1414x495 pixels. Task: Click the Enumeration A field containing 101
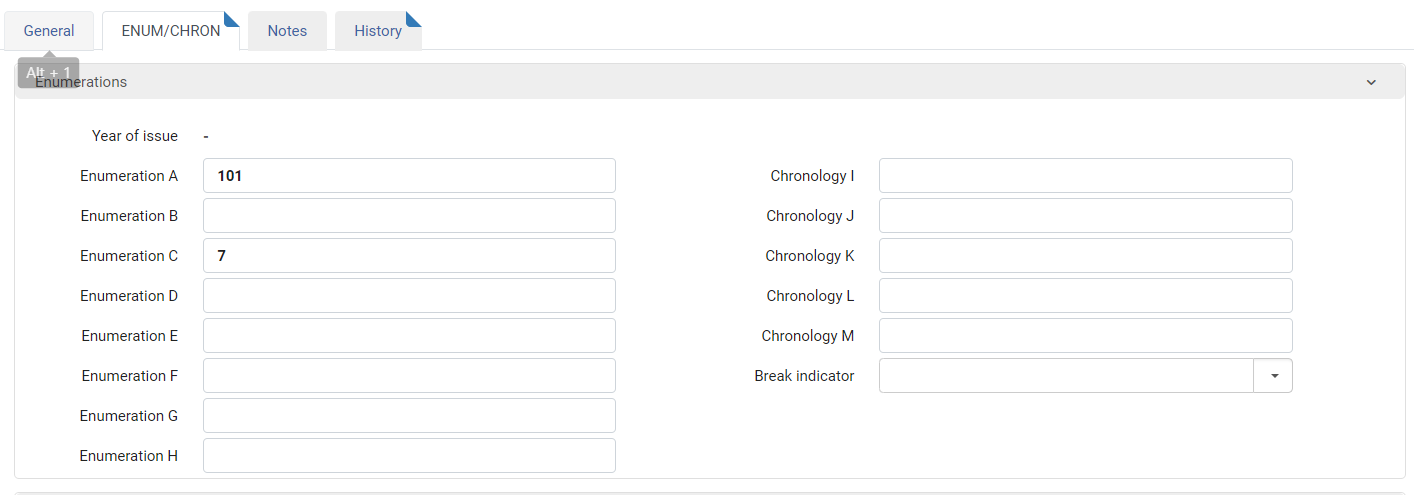tap(409, 176)
